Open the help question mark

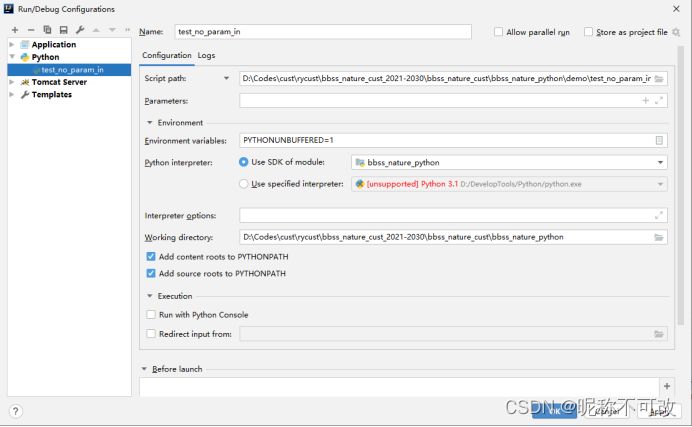(x=16, y=411)
